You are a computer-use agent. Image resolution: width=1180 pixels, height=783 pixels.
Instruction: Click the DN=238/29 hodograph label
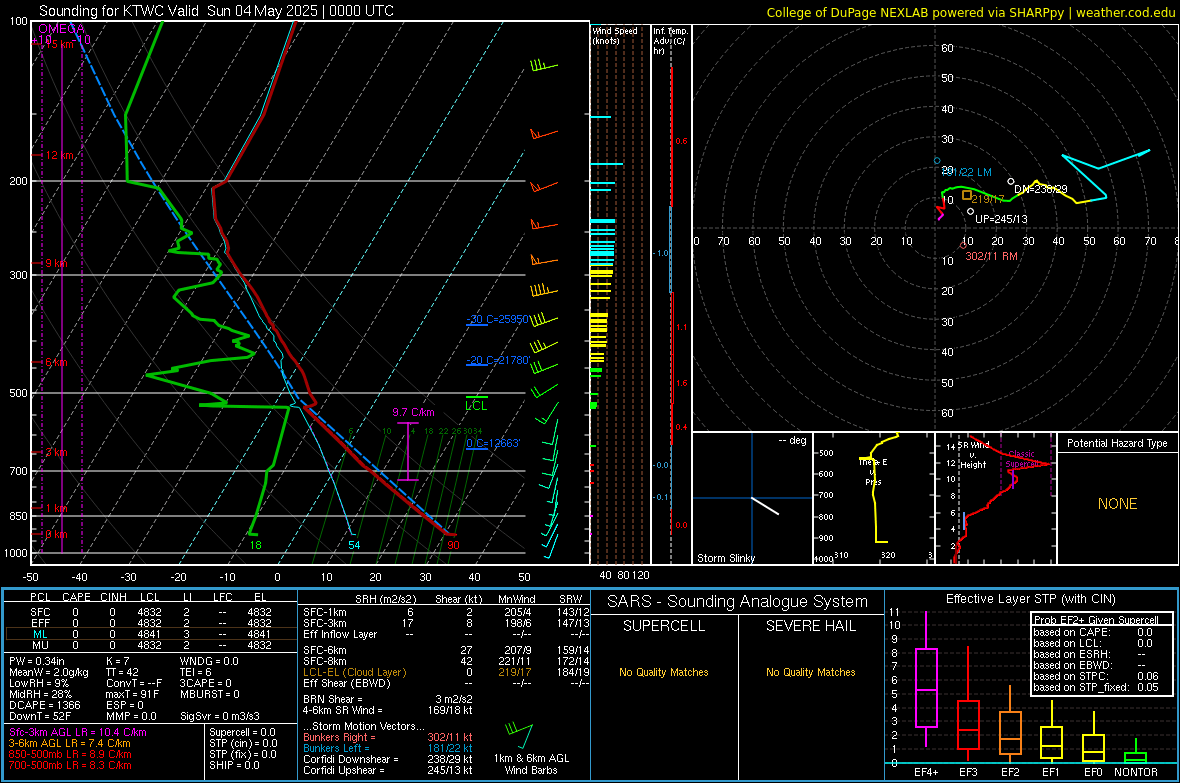point(1041,189)
